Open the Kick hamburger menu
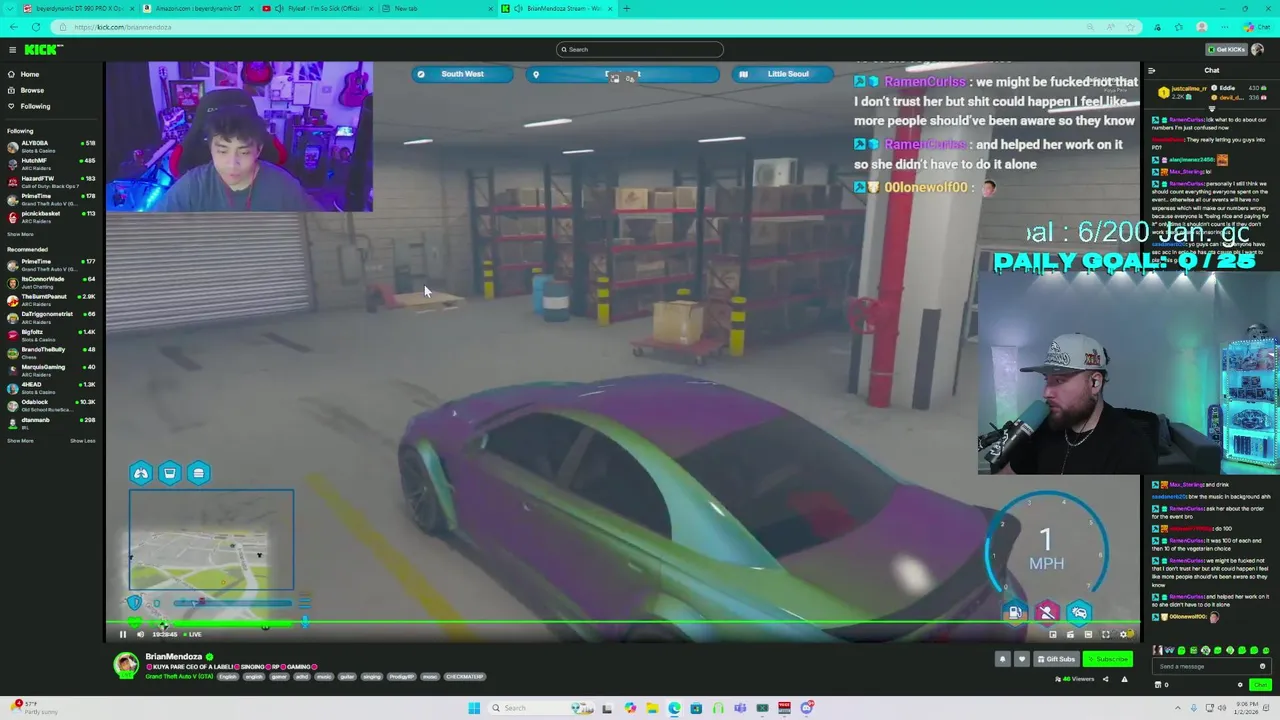The width and height of the screenshot is (1280, 720). tap(12, 49)
